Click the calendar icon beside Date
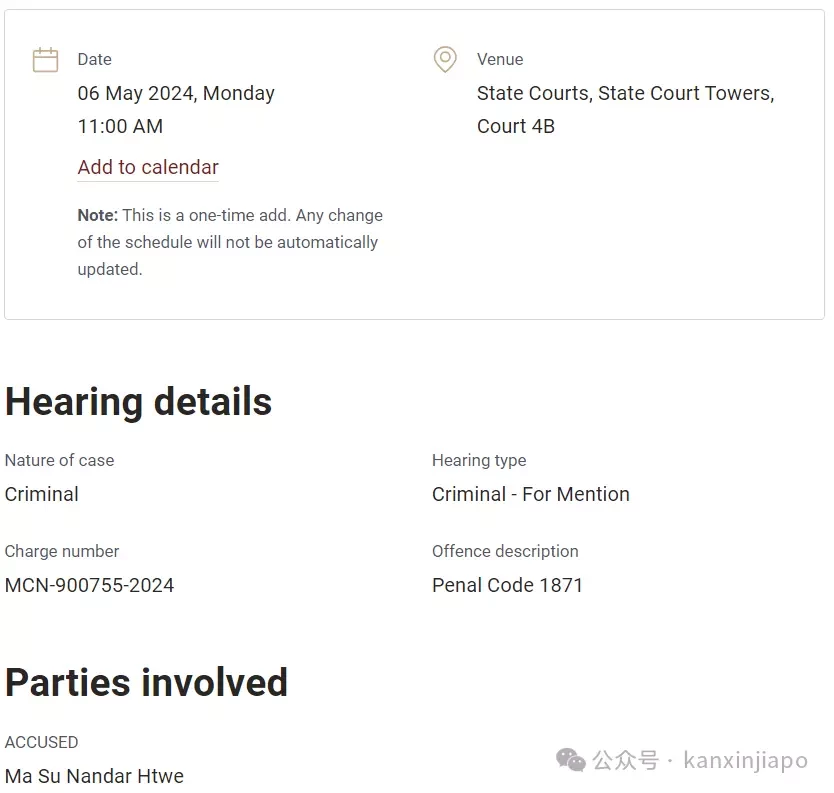This screenshot has height=793, width=834. click(x=45, y=60)
